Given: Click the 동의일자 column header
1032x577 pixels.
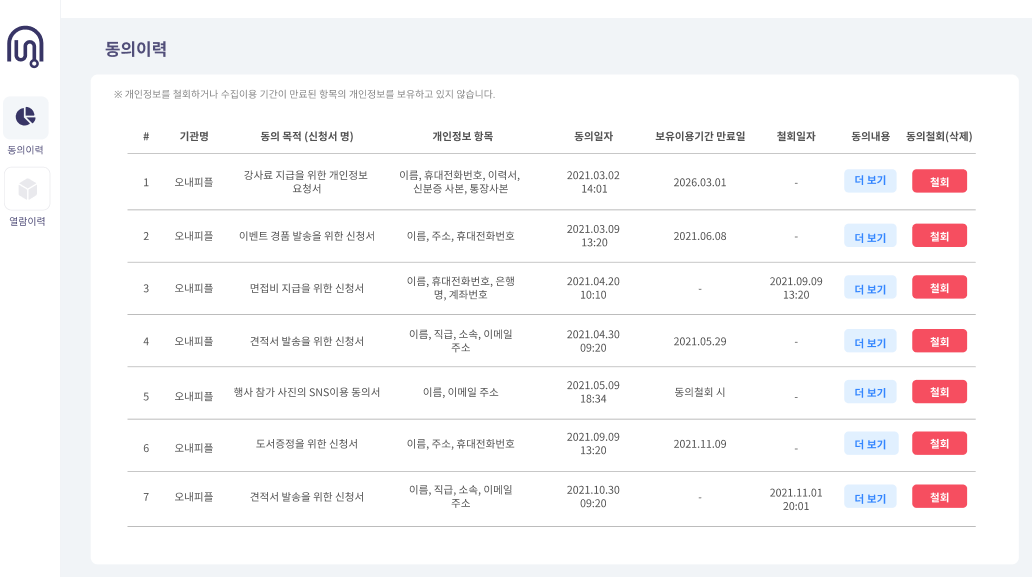Looking at the screenshot, I should (593, 136).
